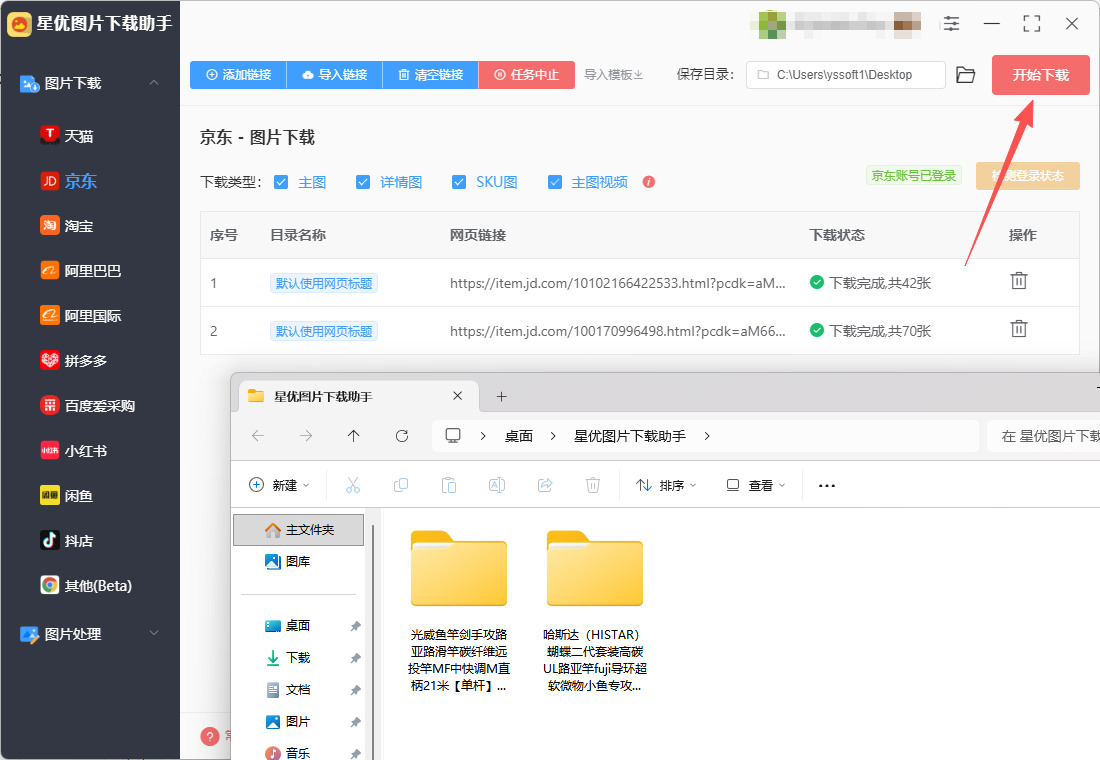This screenshot has width=1100, height=760.
Task: Uncheck the SKU图 download type
Action: pyautogui.click(x=459, y=182)
